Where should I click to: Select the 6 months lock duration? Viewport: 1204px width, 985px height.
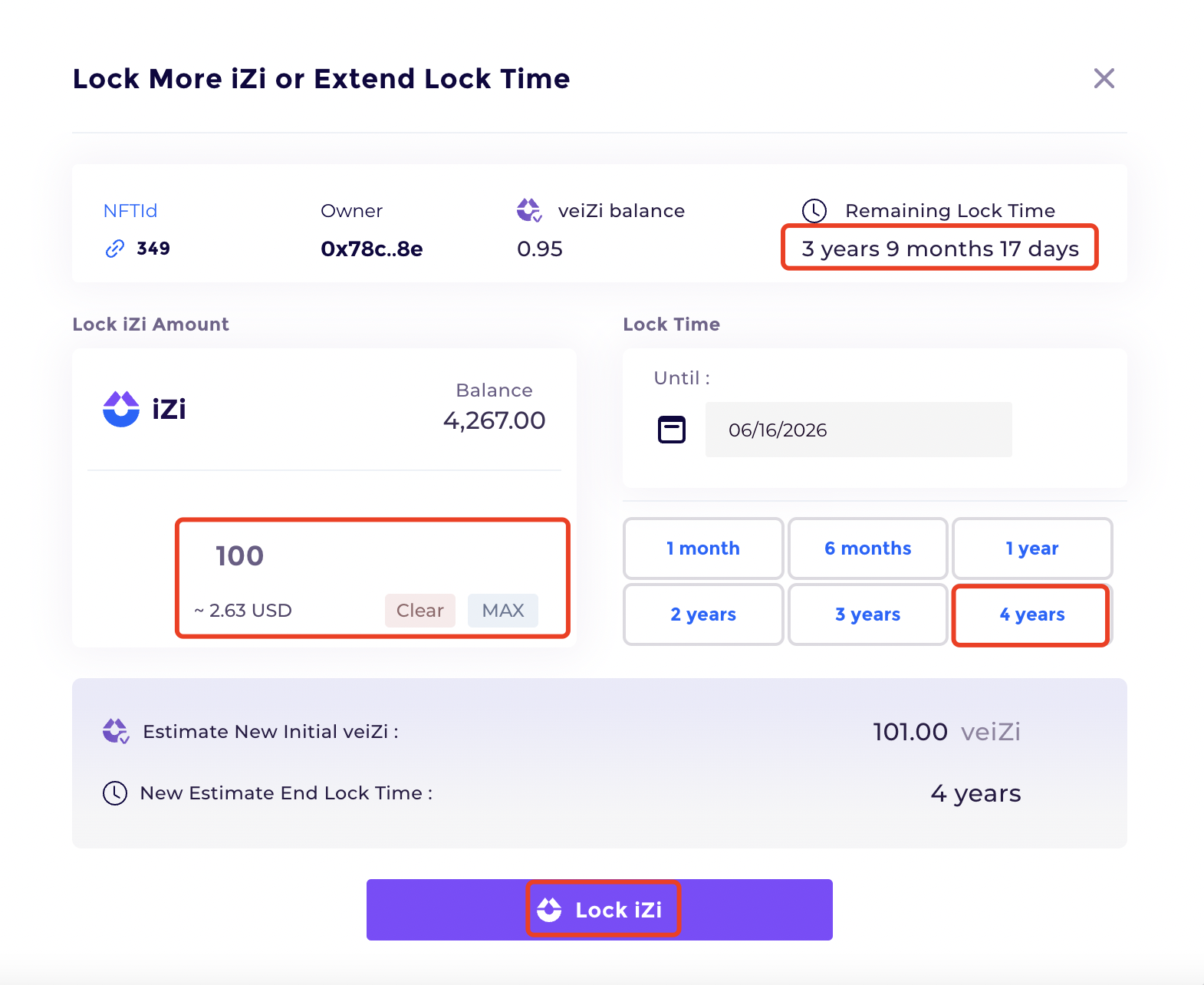pyautogui.click(x=867, y=549)
